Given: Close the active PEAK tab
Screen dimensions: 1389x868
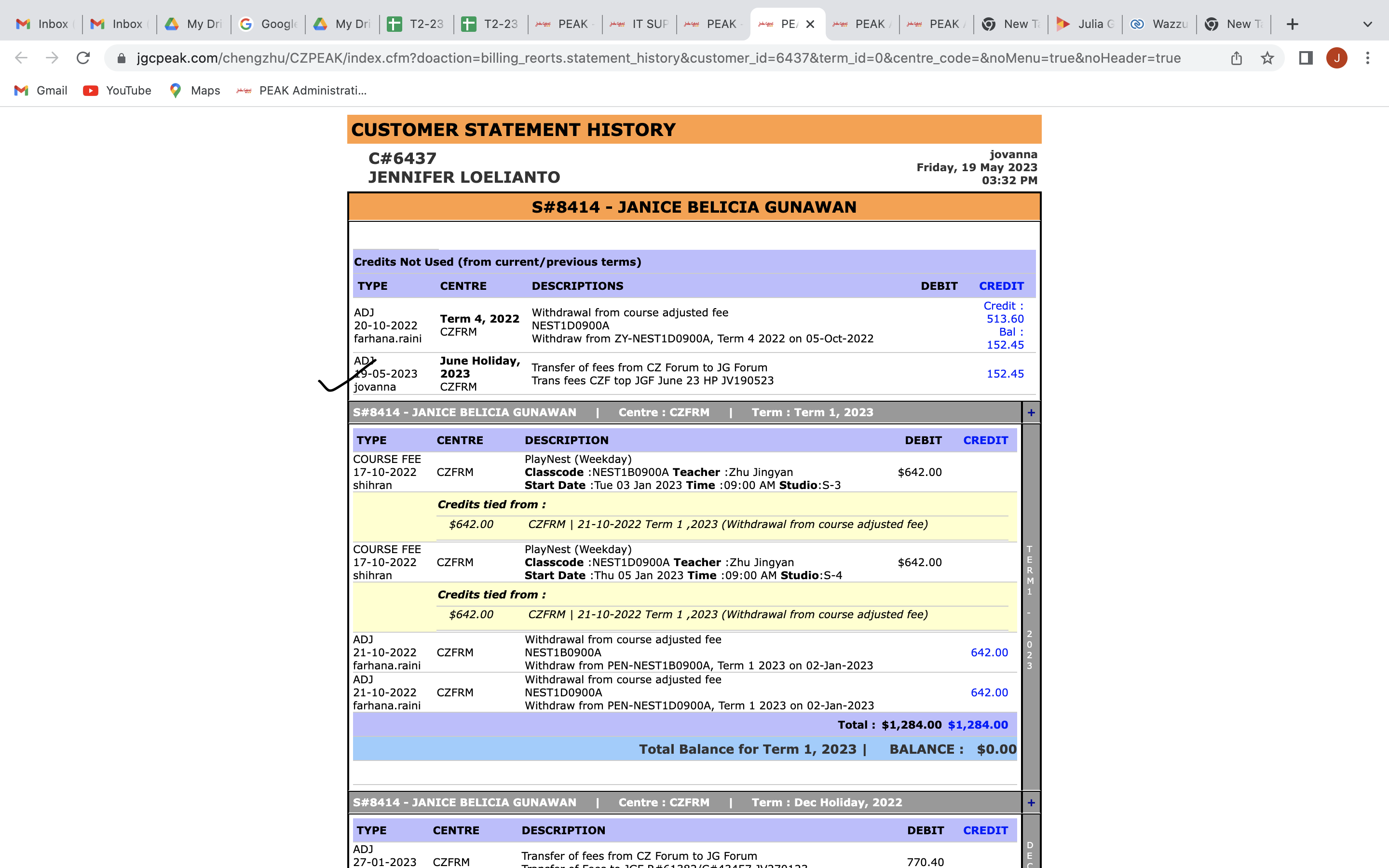Looking at the screenshot, I should (x=810, y=24).
